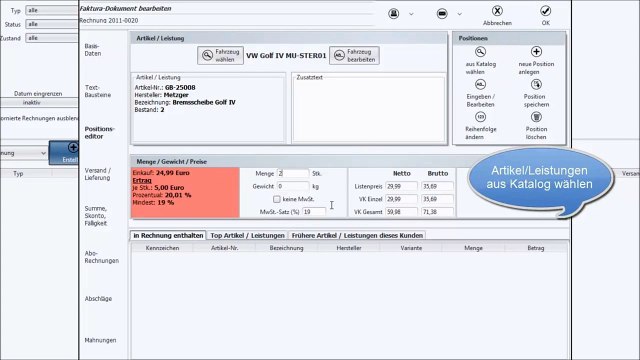The image size is (640, 360).
Task: Open Text-Bausteine section in sidebar
Action: [98, 91]
